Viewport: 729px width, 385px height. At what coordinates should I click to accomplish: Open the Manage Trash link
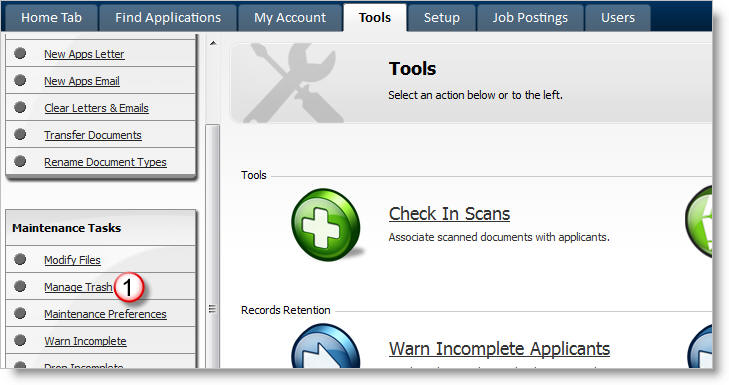click(78, 287)
